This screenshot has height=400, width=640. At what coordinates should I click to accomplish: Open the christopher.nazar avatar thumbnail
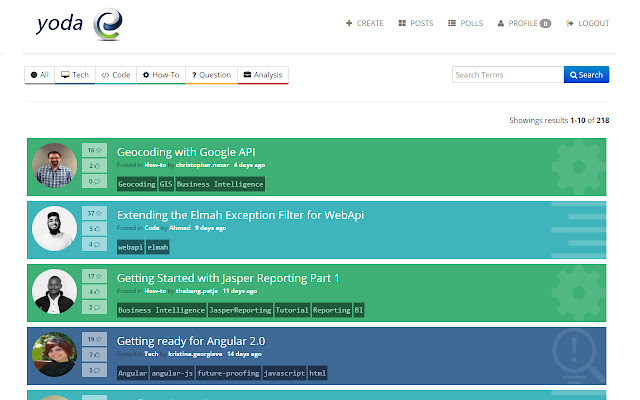54,165
